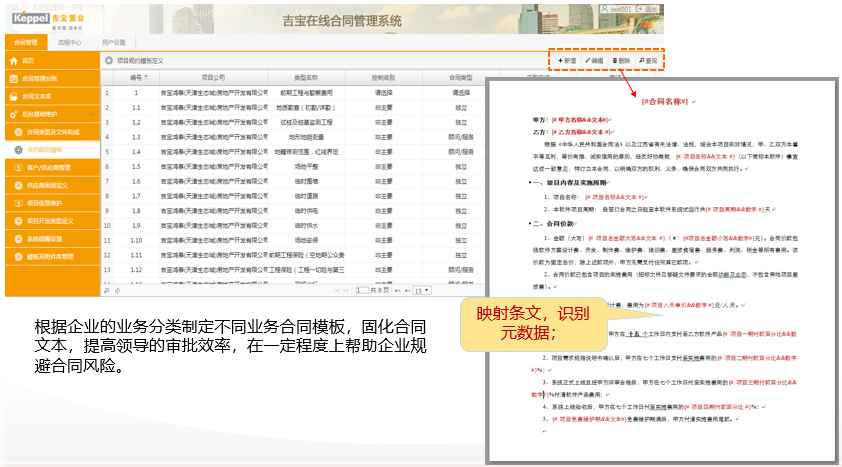Click 独立 cell in row 1.5

[x=461, y=167]
